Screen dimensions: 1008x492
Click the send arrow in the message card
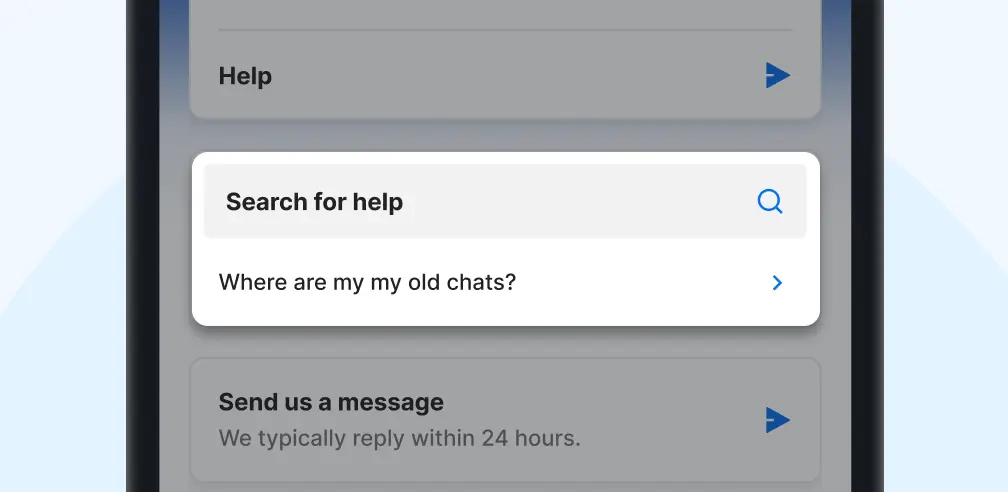point(777,420)
